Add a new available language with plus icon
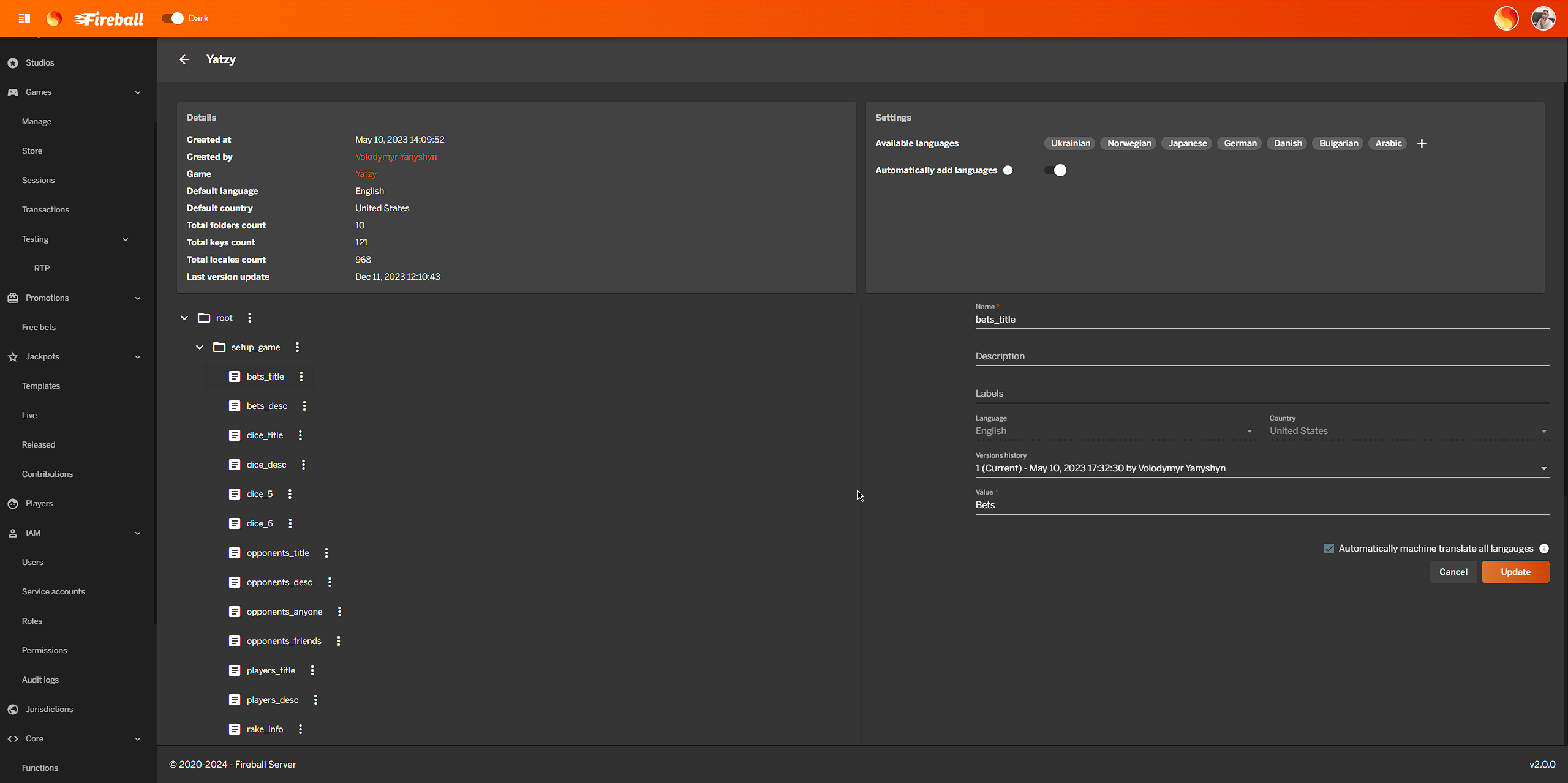Screen dimensions: 1568x783 tap(1422, 143)
